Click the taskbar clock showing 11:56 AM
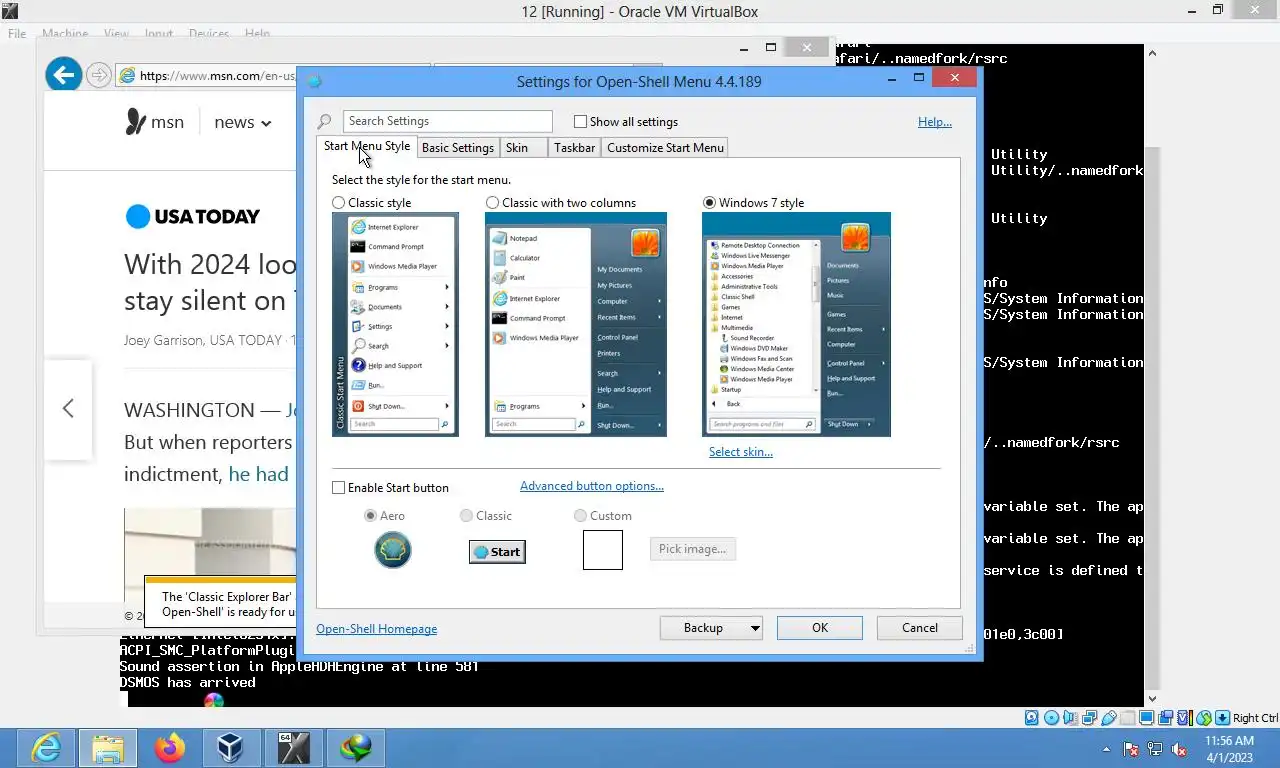1280x768 pixels. pyautogui.click(x=1229, y=749)
